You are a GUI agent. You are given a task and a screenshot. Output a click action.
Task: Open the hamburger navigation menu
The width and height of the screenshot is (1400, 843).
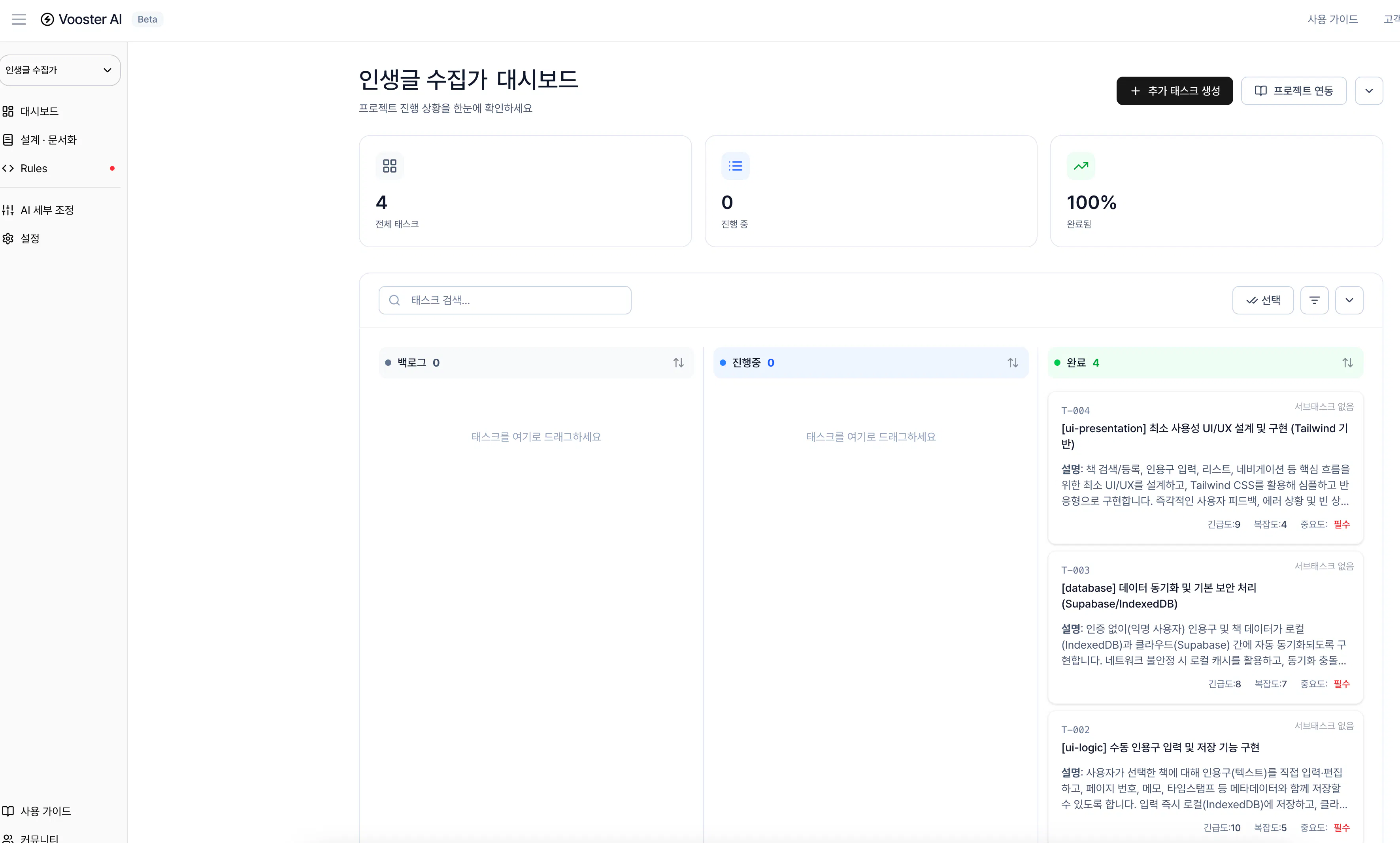pyautogui.click(x=18, y=19)
